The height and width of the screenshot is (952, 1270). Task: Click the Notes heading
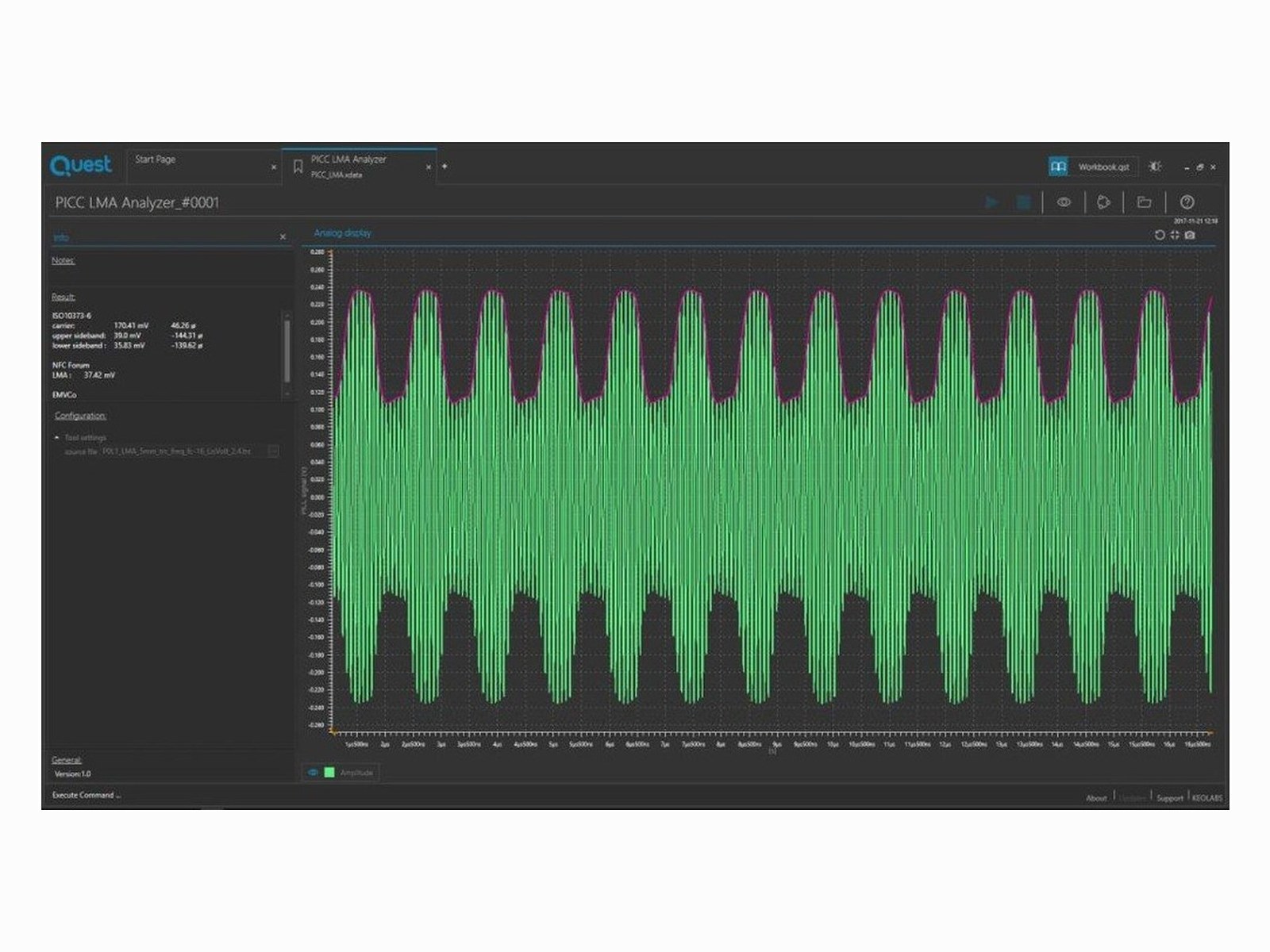(x=63, y=260)
